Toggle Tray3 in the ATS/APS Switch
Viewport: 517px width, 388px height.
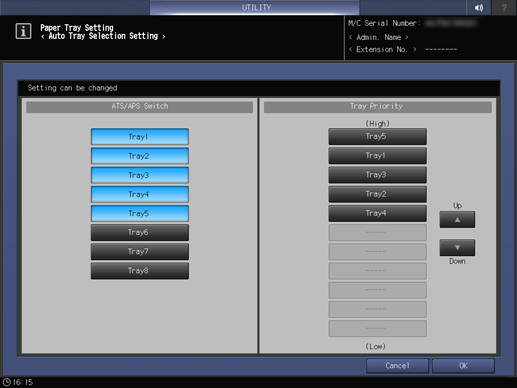pyautogui.click(x=140, y=175)
